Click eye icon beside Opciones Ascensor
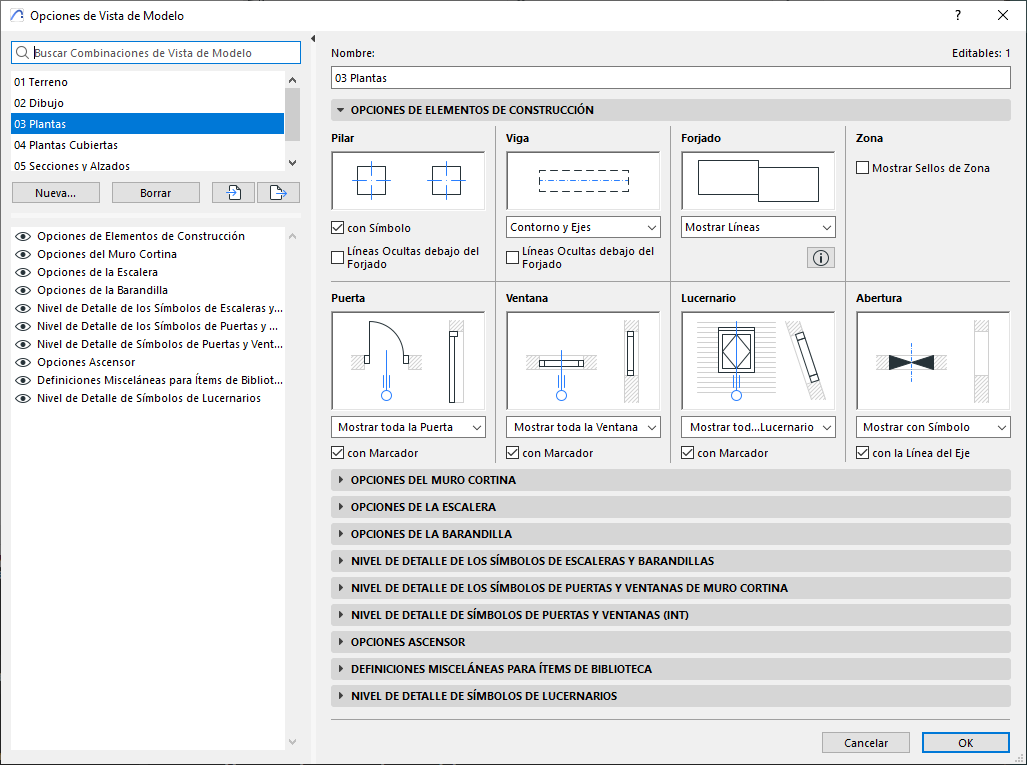 coord(22,362)
